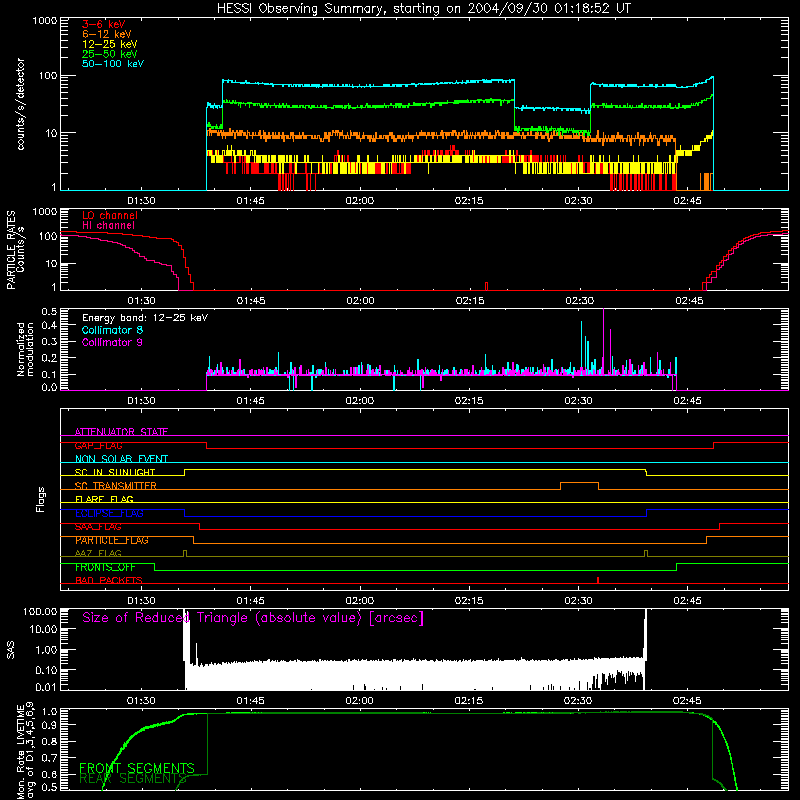This screenshot has height=800, width=800.
Task: Click the 0.9 tick on livetime panel
Action: coord(50,725)
